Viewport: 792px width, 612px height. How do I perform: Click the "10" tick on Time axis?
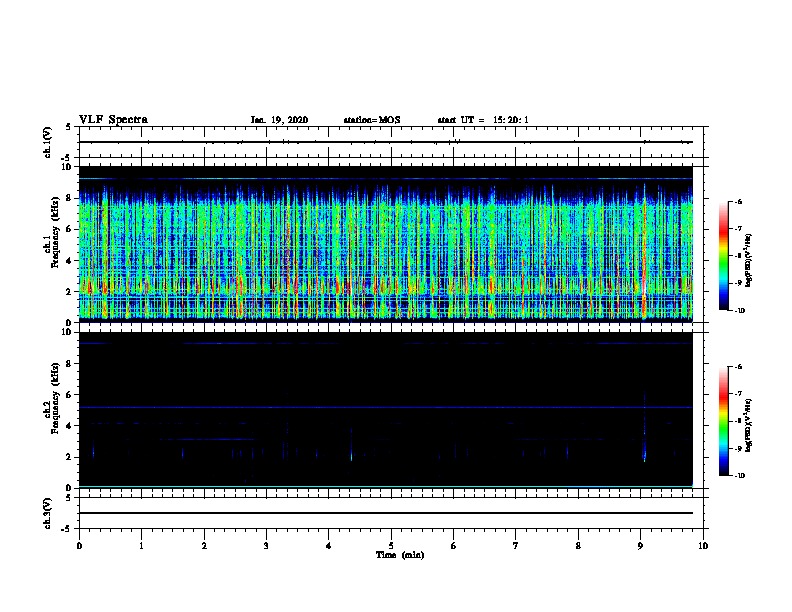703,546
